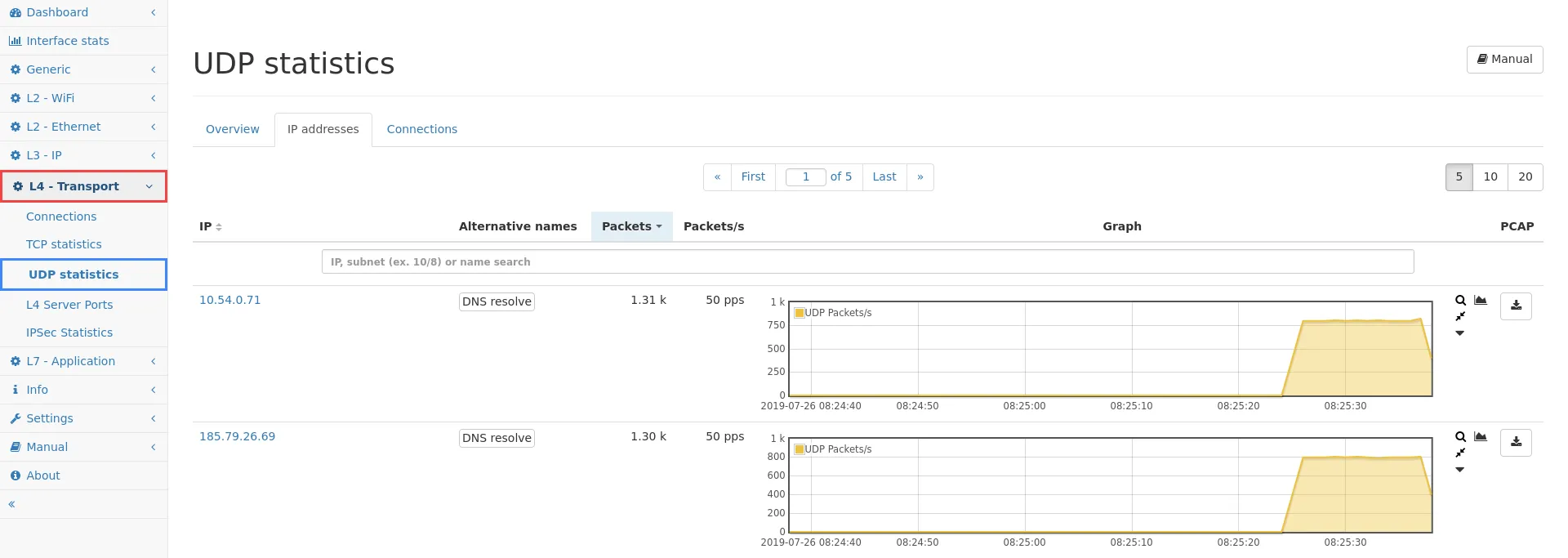1568x558 pixels.
Task: Focus the IP, subnet or name search field
Action: (x=867, y=261)
